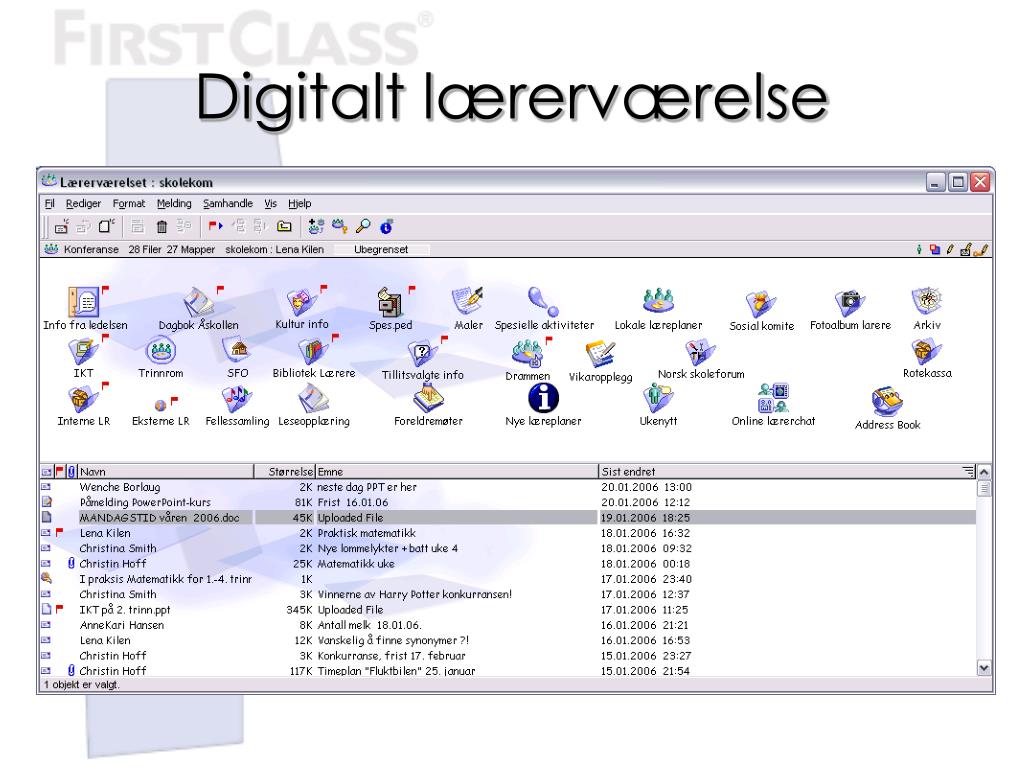This screenshot has height=768, width=1024.
Task: Open the Vikaropplegg icon
Action: pos(600,355)
